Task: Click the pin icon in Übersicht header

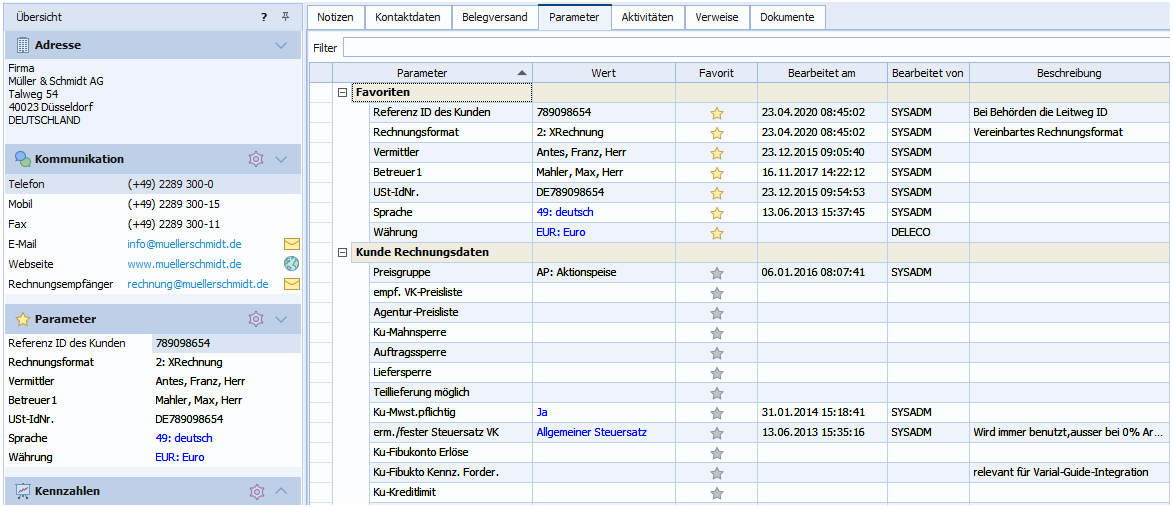Action: tap(286, 17)
